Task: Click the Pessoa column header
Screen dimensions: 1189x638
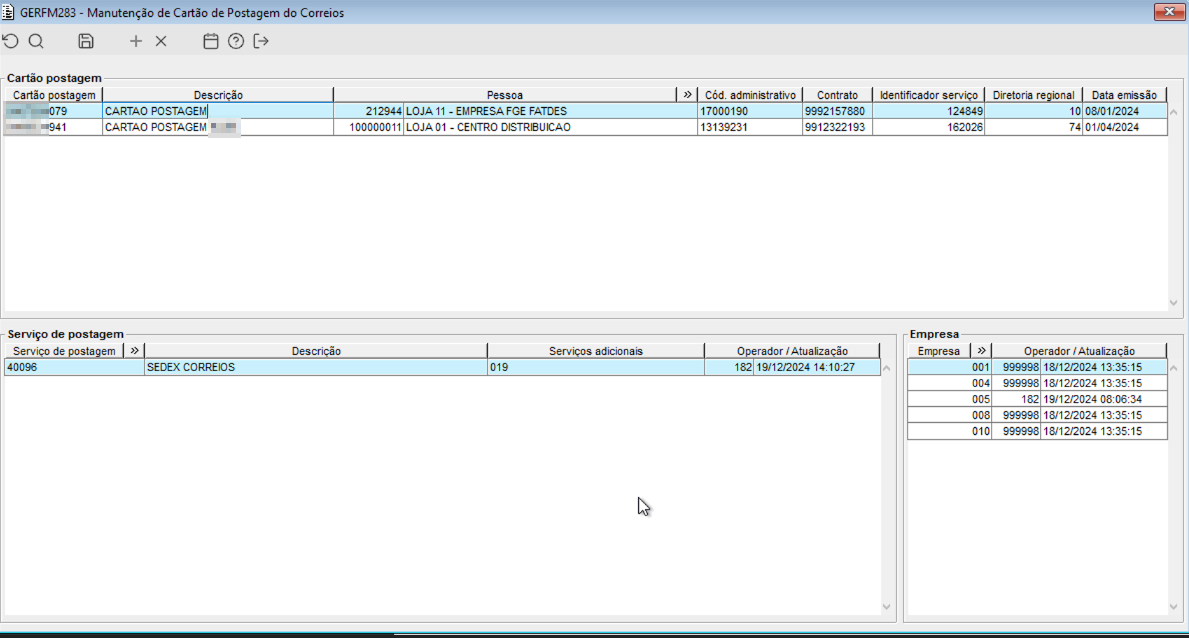Action: (x=505, y=95)
